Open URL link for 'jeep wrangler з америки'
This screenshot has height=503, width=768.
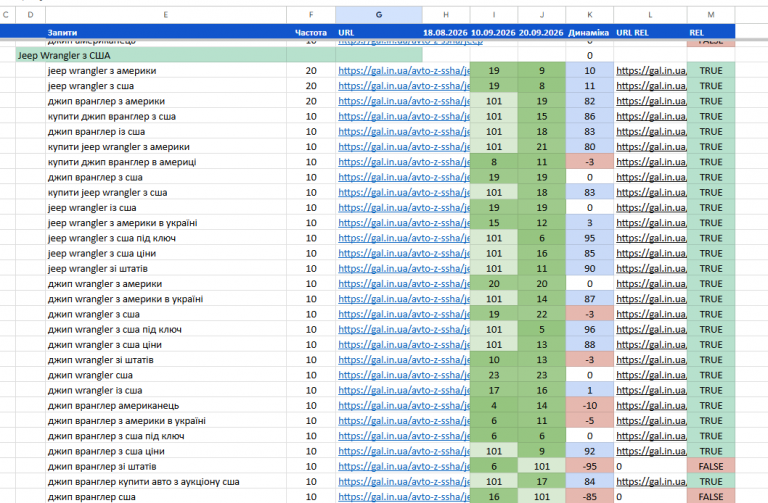404,71
